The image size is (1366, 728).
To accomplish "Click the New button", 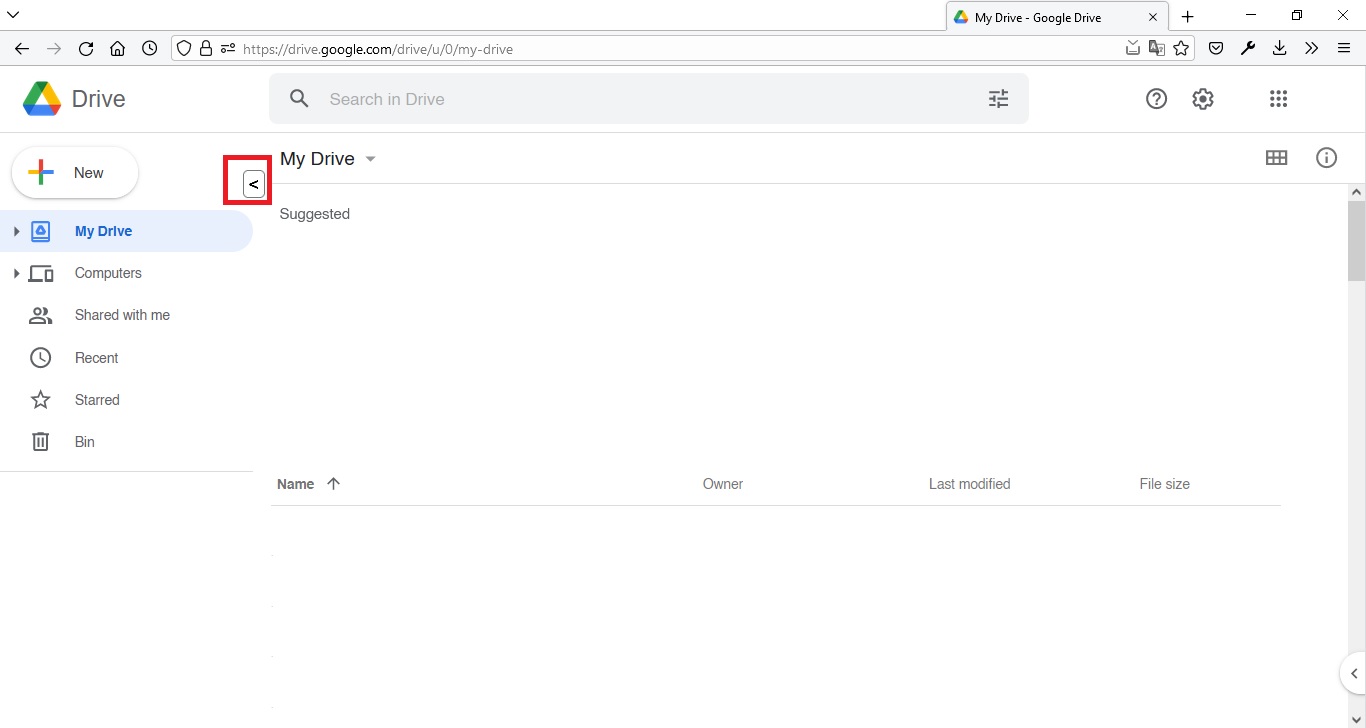I will [x=74, y=172].
